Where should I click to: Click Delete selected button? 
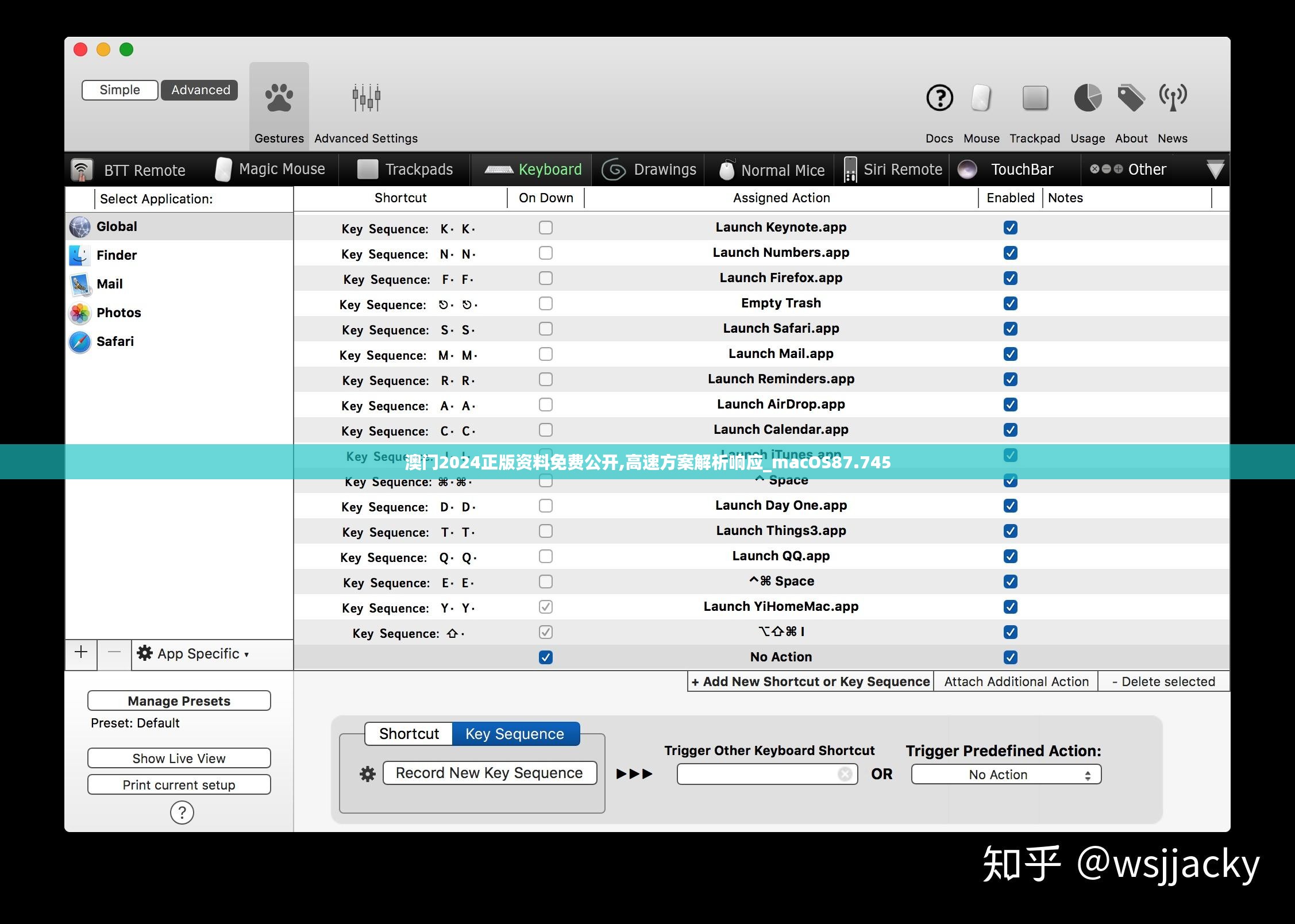pos(1163,682)
